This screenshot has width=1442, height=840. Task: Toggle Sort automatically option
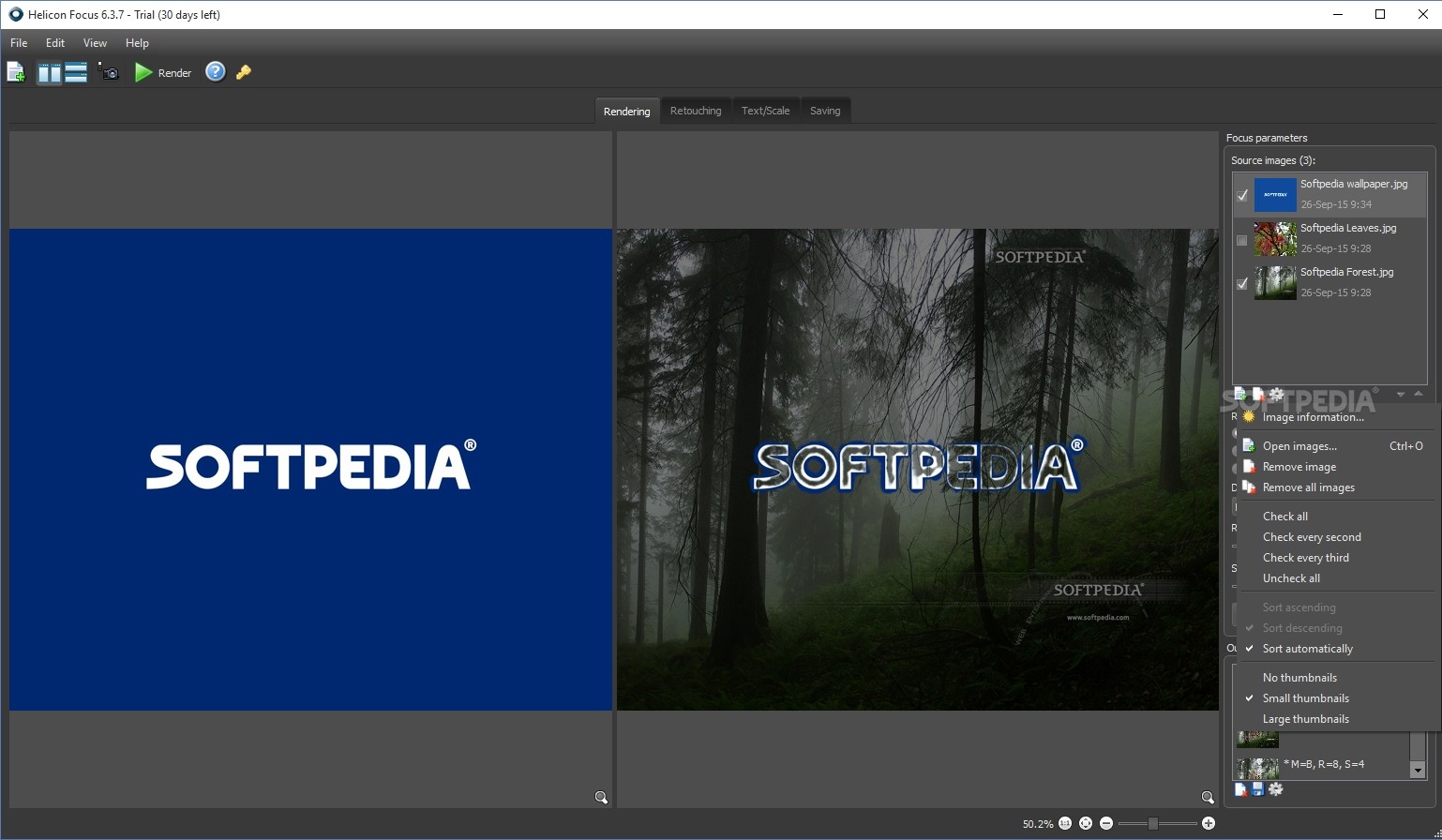1337,649
